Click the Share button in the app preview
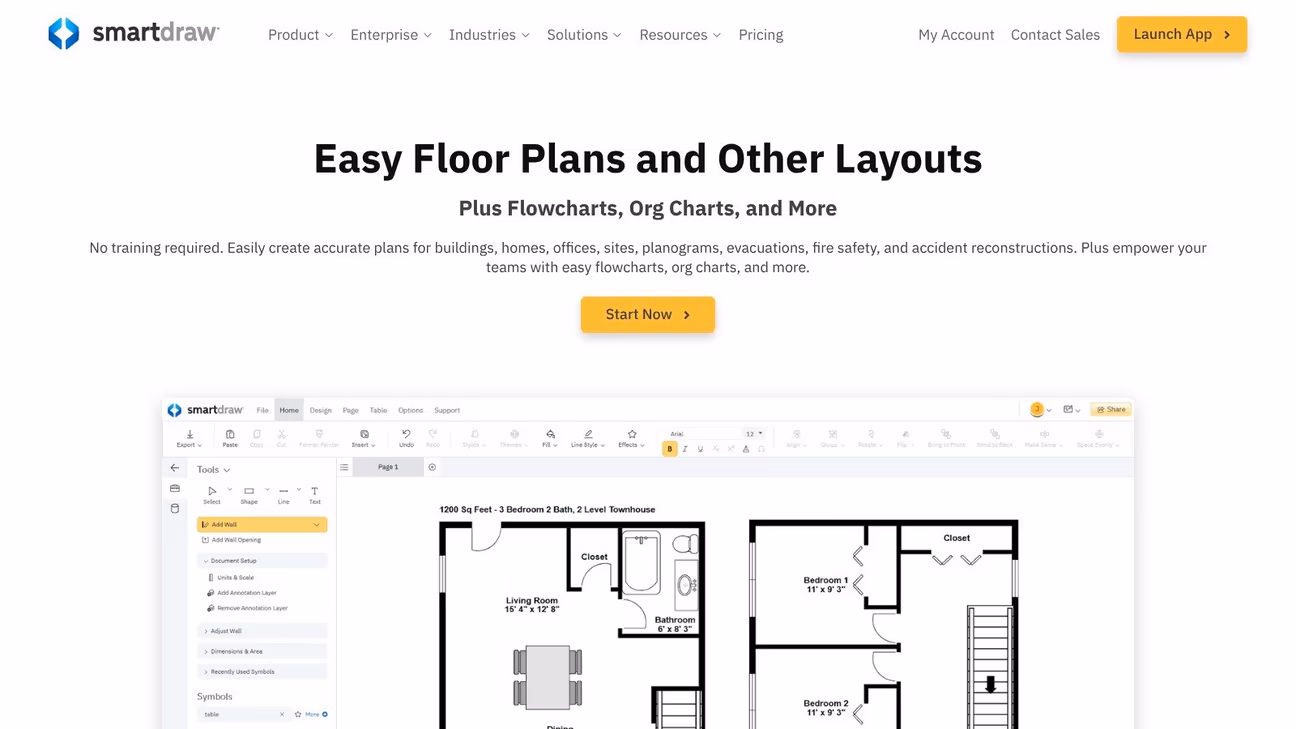 (x=1110, y=409)
